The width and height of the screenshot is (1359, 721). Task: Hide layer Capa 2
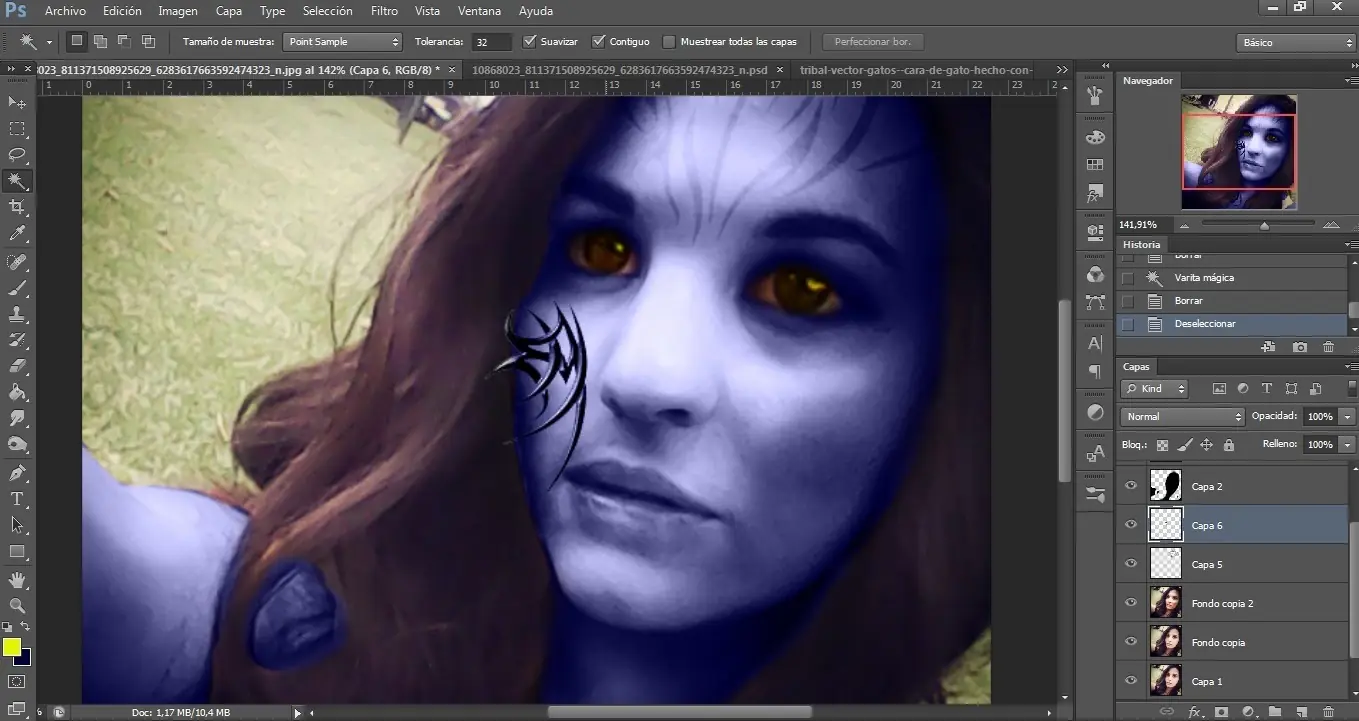(x=1131, y=486)
